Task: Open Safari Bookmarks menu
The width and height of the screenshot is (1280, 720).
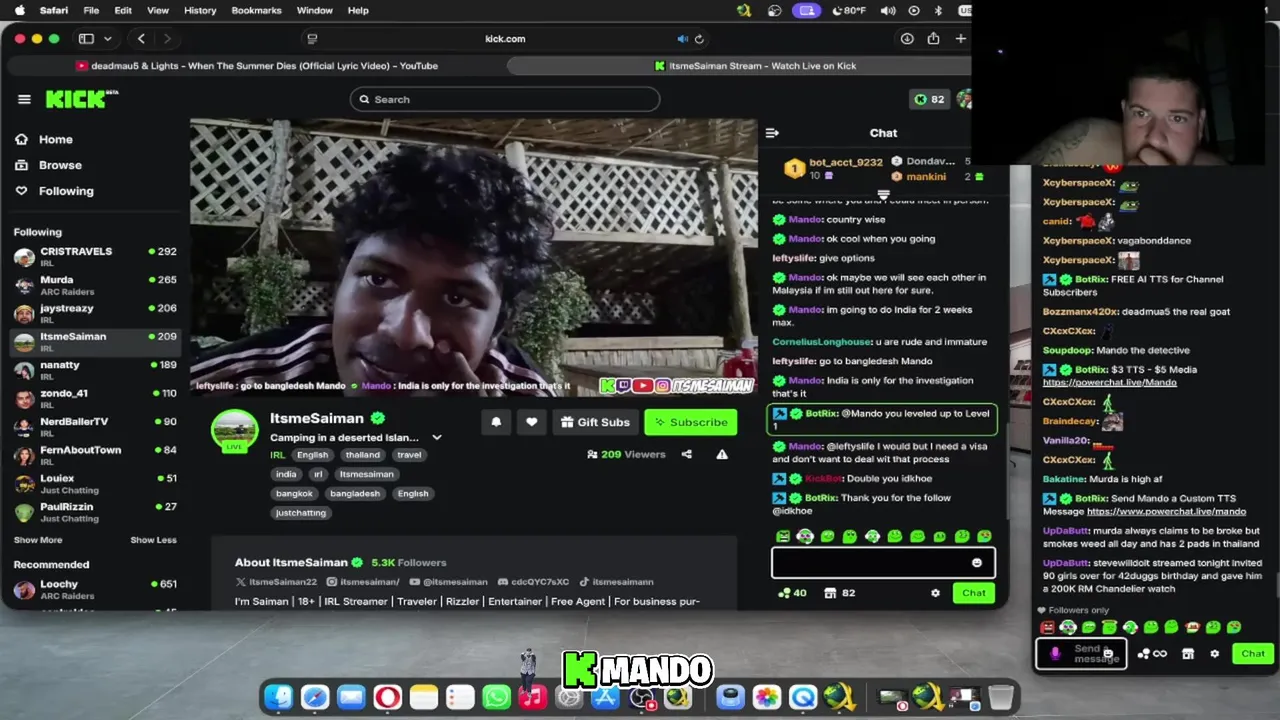Action: click(256, 10)
